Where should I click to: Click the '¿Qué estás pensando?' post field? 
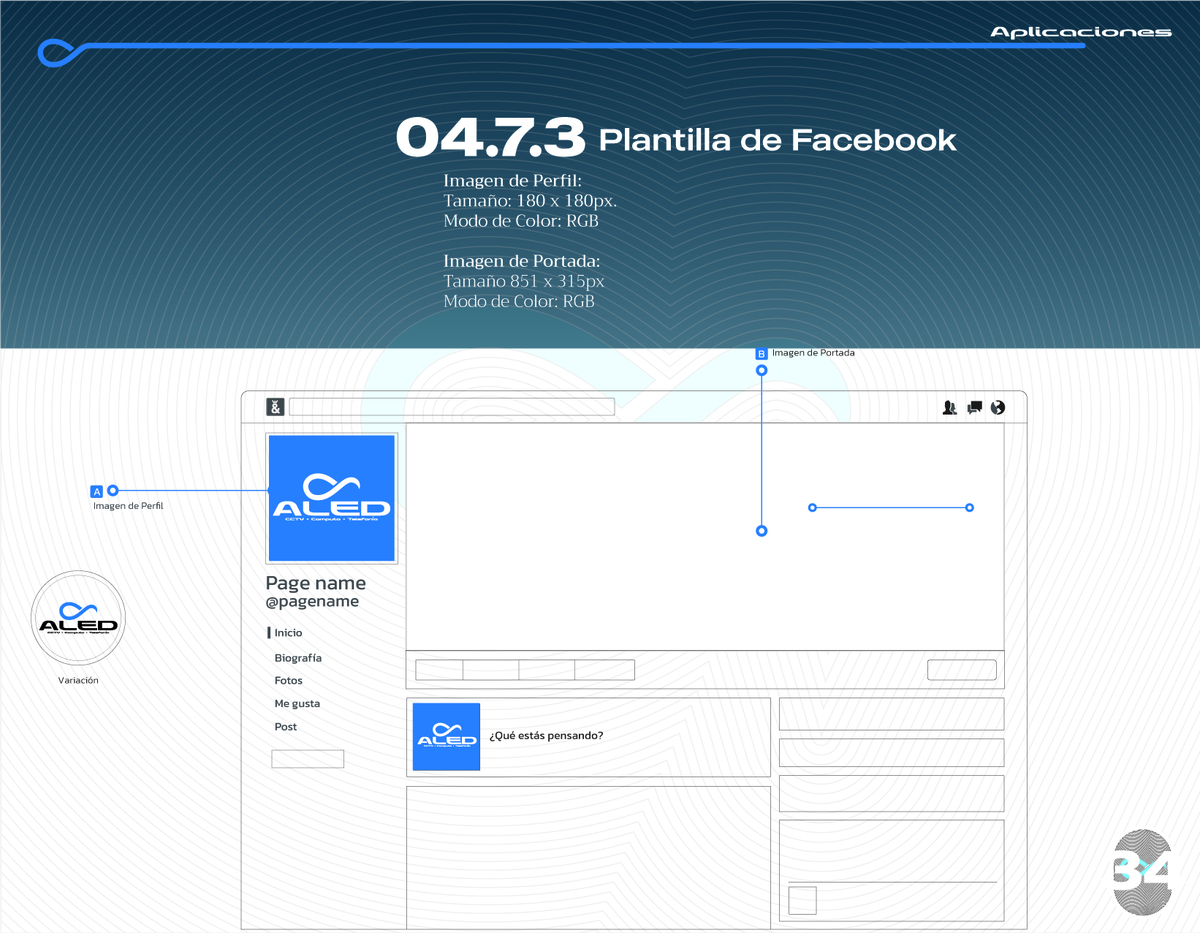(x=546, y=736)
